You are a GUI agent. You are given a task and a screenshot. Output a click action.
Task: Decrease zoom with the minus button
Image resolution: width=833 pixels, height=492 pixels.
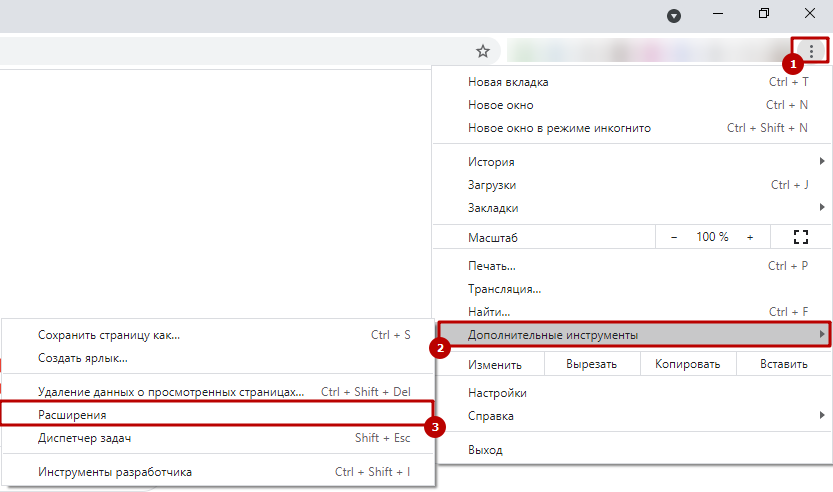(674, 237)
